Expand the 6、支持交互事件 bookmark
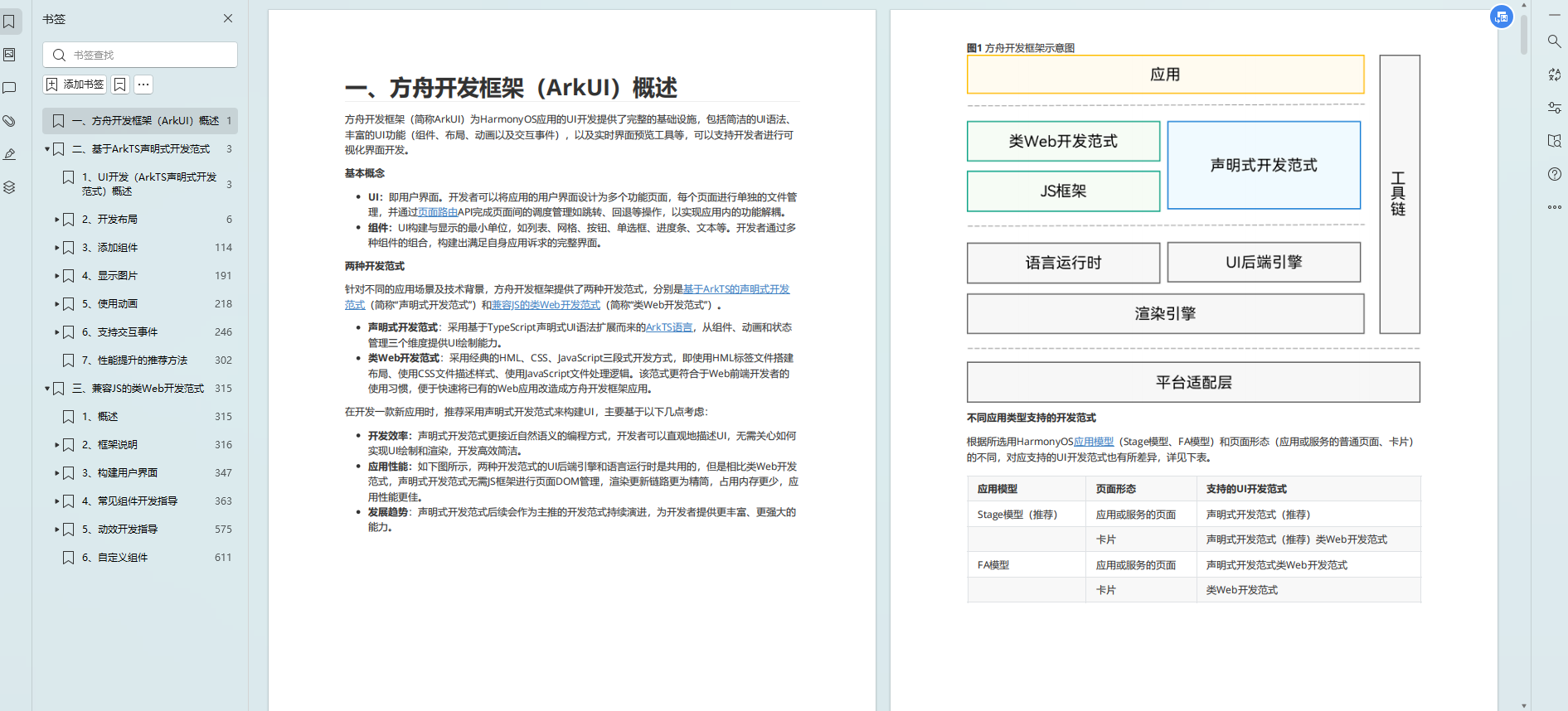Screen dimensions: 1568x711 57,332
